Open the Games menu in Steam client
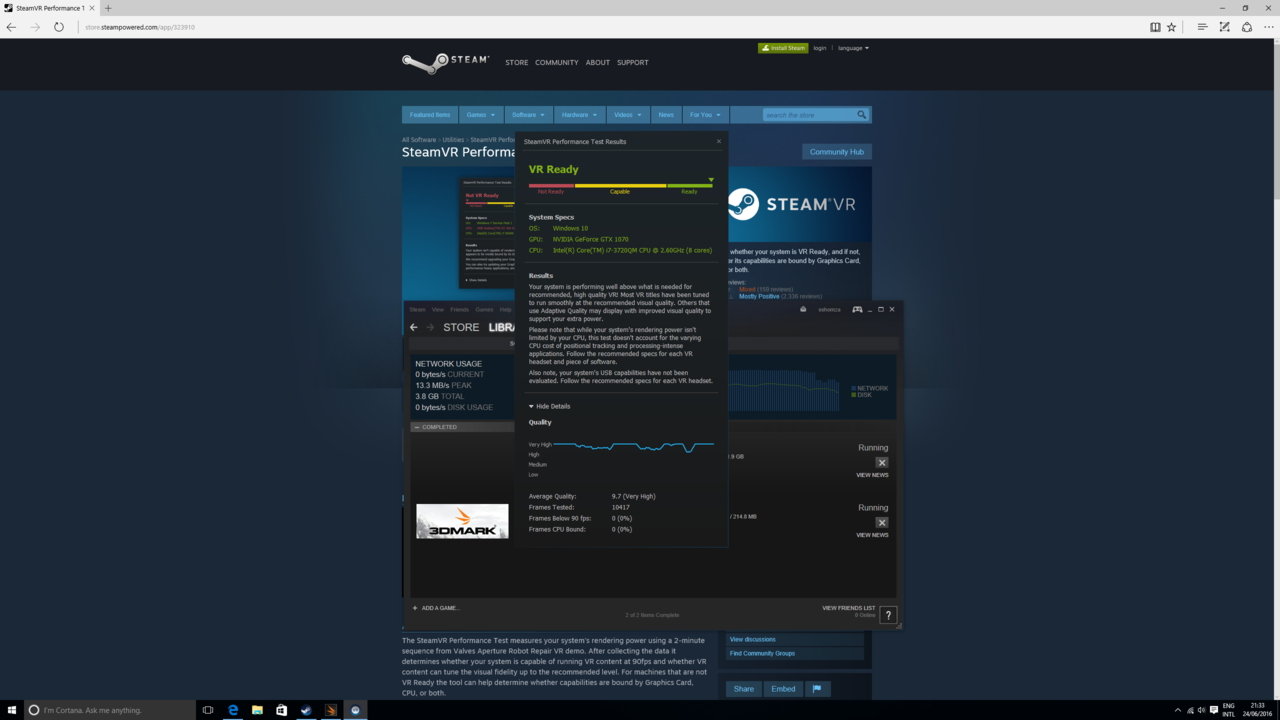Viewport: 1280px width, 720px height. (484, 310)
